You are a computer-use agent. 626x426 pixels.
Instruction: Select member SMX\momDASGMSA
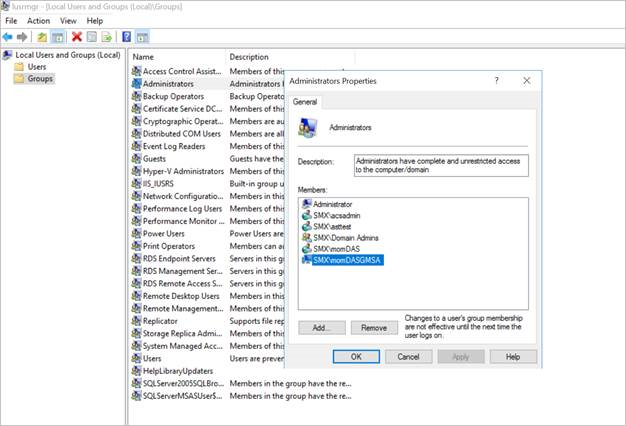pyautogui.click(x=347, y=260)
